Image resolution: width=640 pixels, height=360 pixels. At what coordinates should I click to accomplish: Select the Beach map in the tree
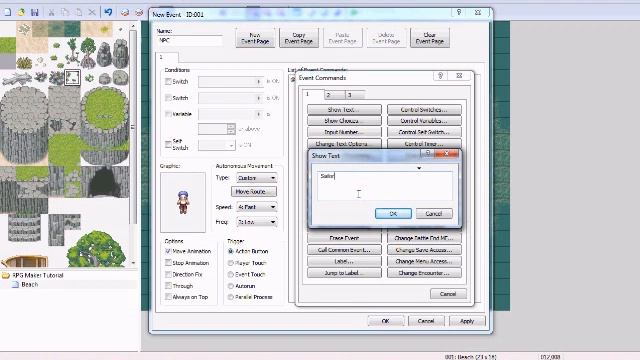pyautogui.click(x=29, y=284)
